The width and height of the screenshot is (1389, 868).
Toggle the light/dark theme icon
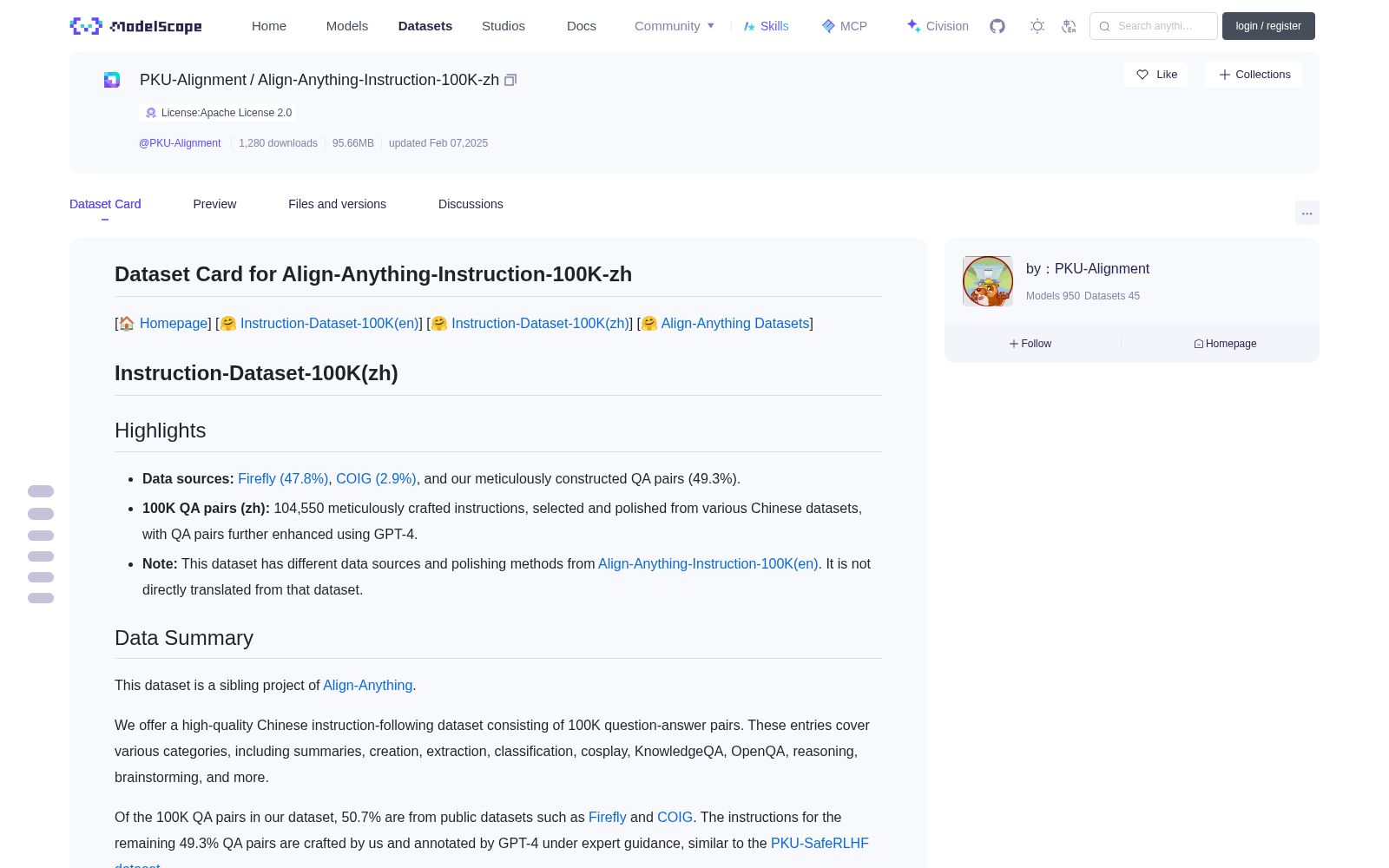coord(1037,26)
